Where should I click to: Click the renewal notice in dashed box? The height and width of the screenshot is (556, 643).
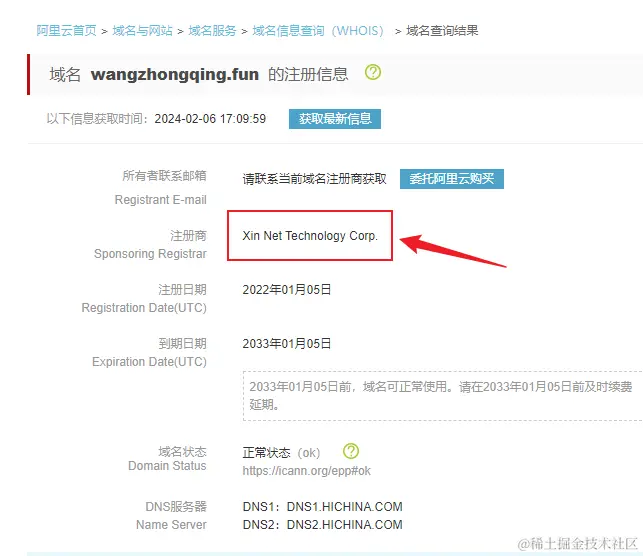coord(443,396)
